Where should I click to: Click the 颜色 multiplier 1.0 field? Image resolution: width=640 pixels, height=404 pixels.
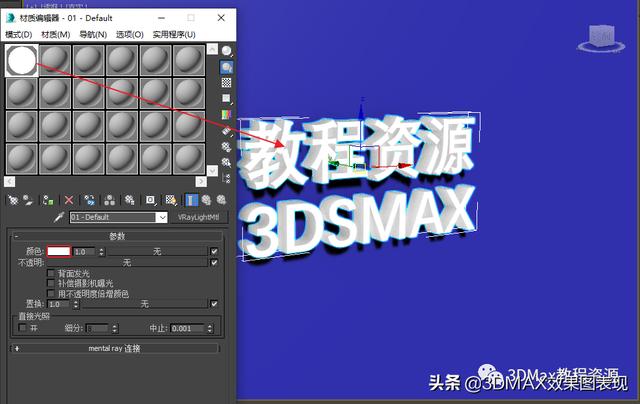coord(85,252)
